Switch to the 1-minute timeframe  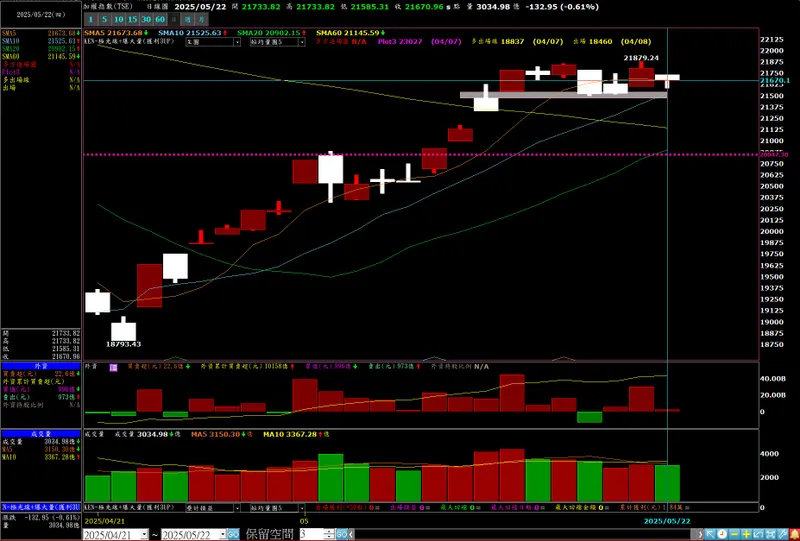[x=90, y=19]
